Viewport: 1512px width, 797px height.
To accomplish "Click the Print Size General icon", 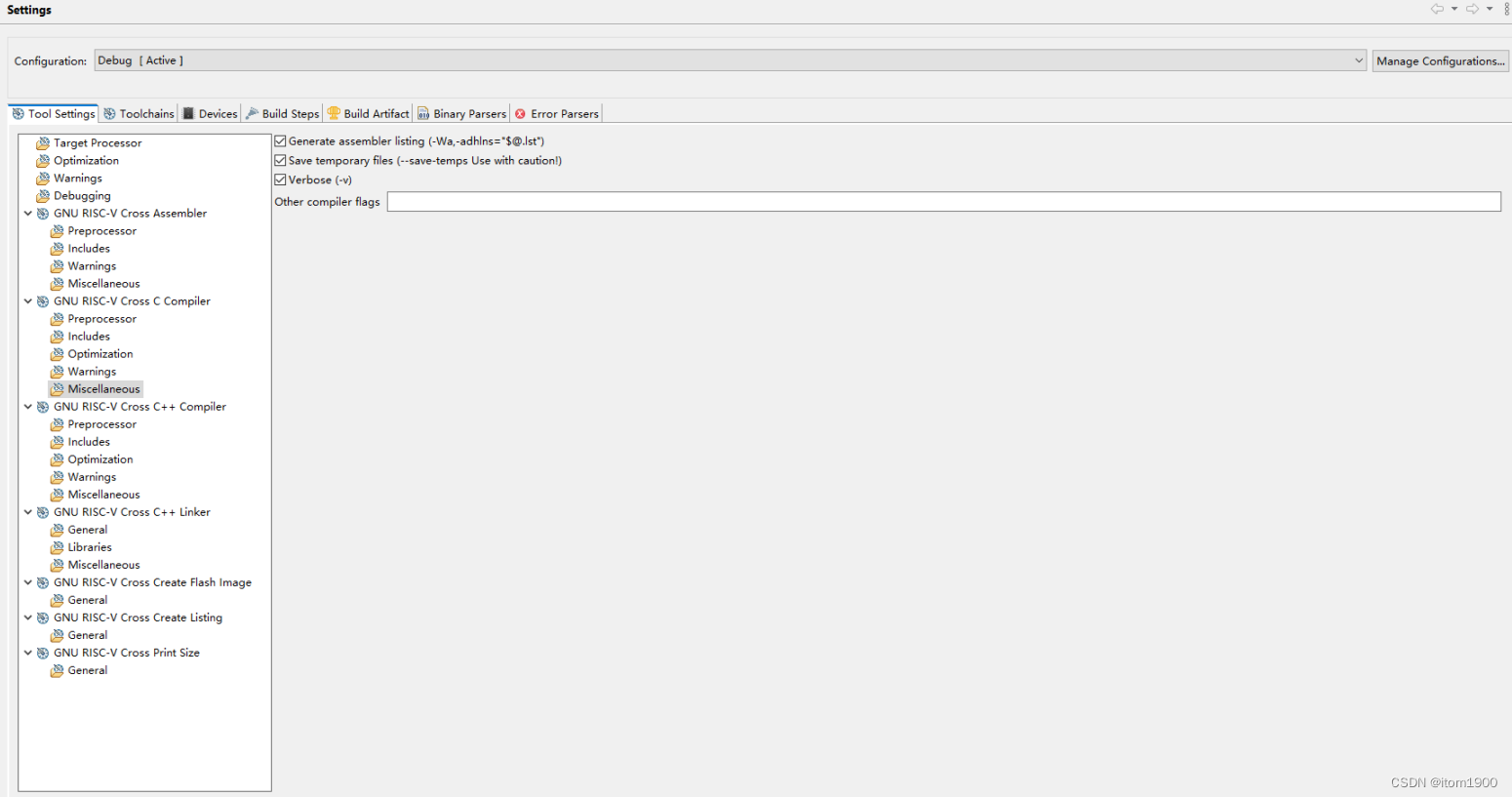I will (x=58, y=670).
